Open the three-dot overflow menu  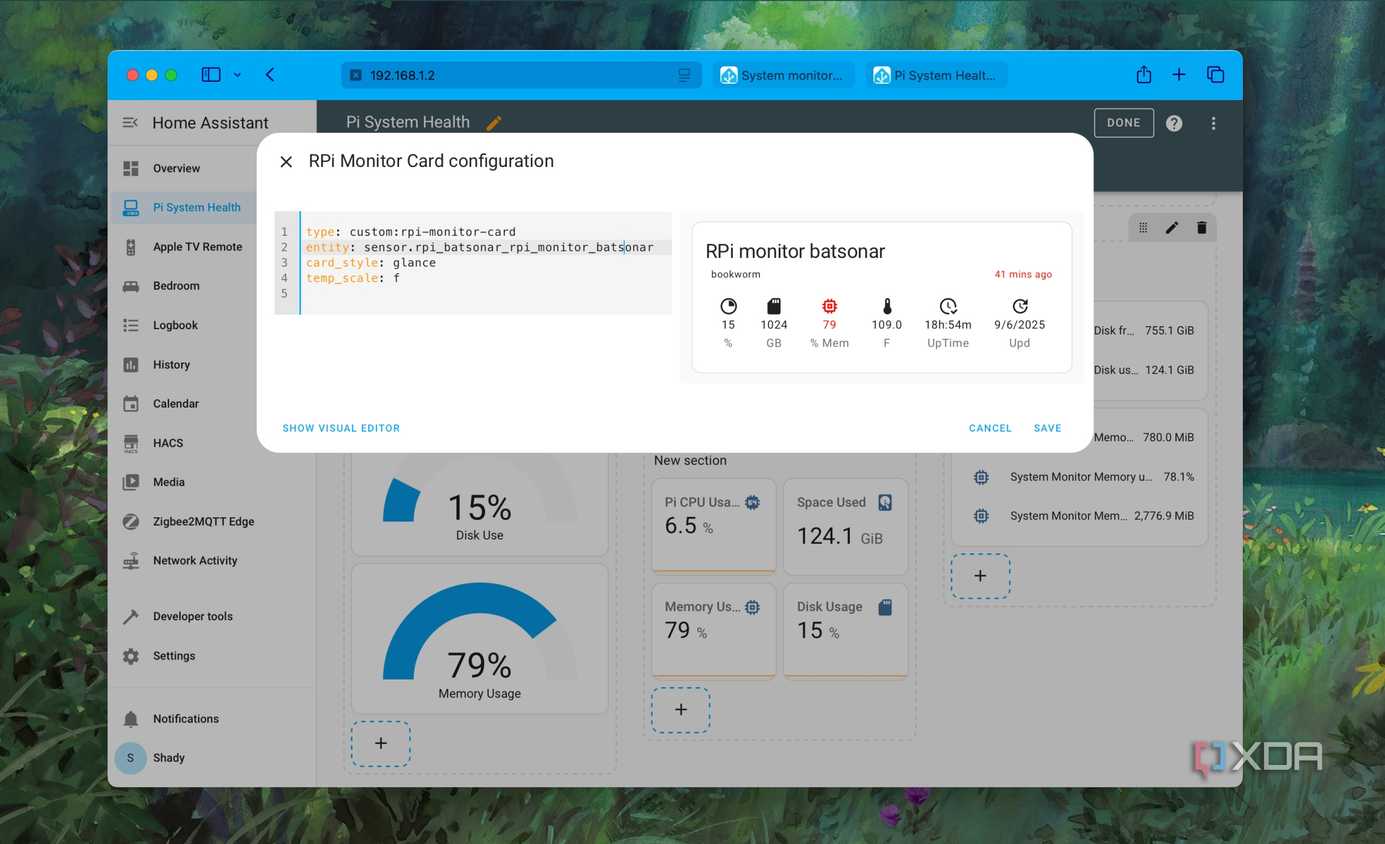coord(1213,123)
